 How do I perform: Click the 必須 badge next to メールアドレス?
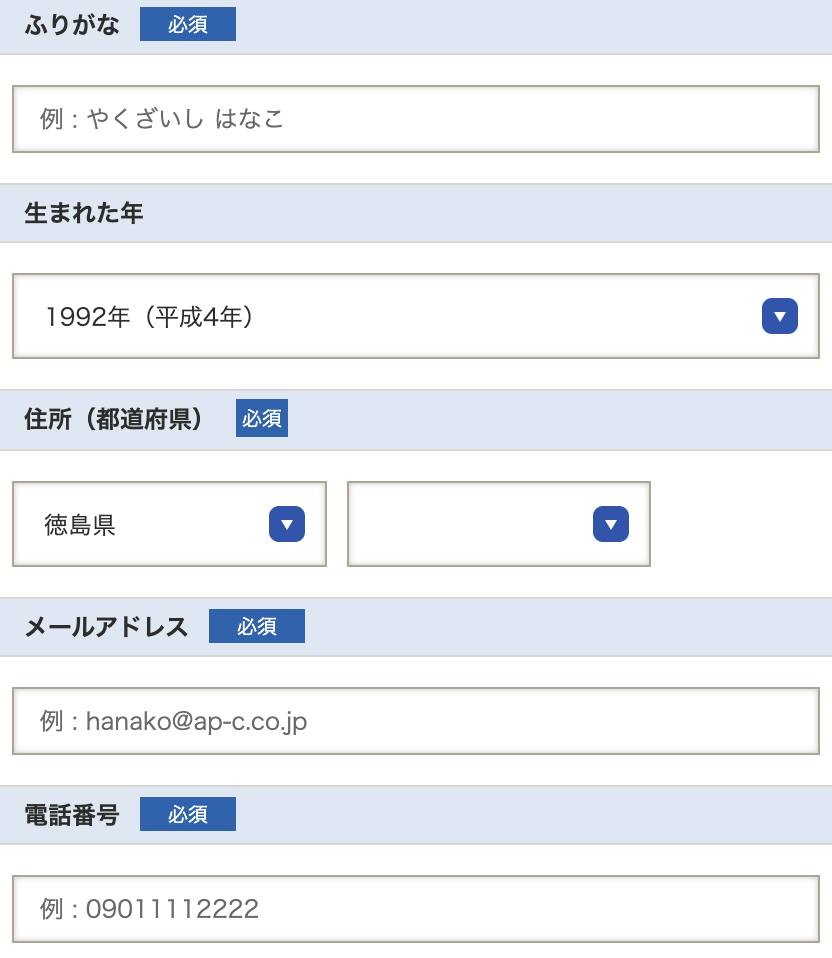point(257,627)
